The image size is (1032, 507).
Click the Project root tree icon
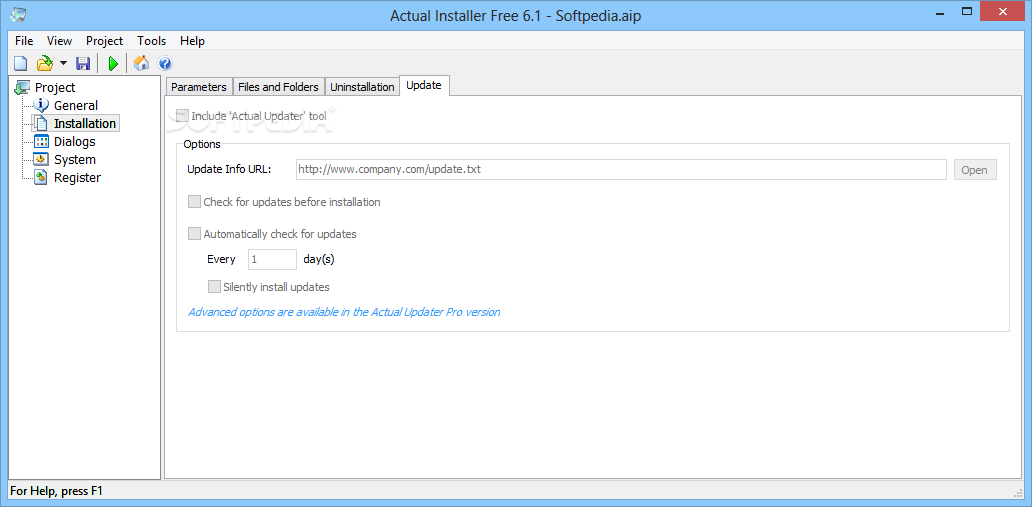[22, 87]
